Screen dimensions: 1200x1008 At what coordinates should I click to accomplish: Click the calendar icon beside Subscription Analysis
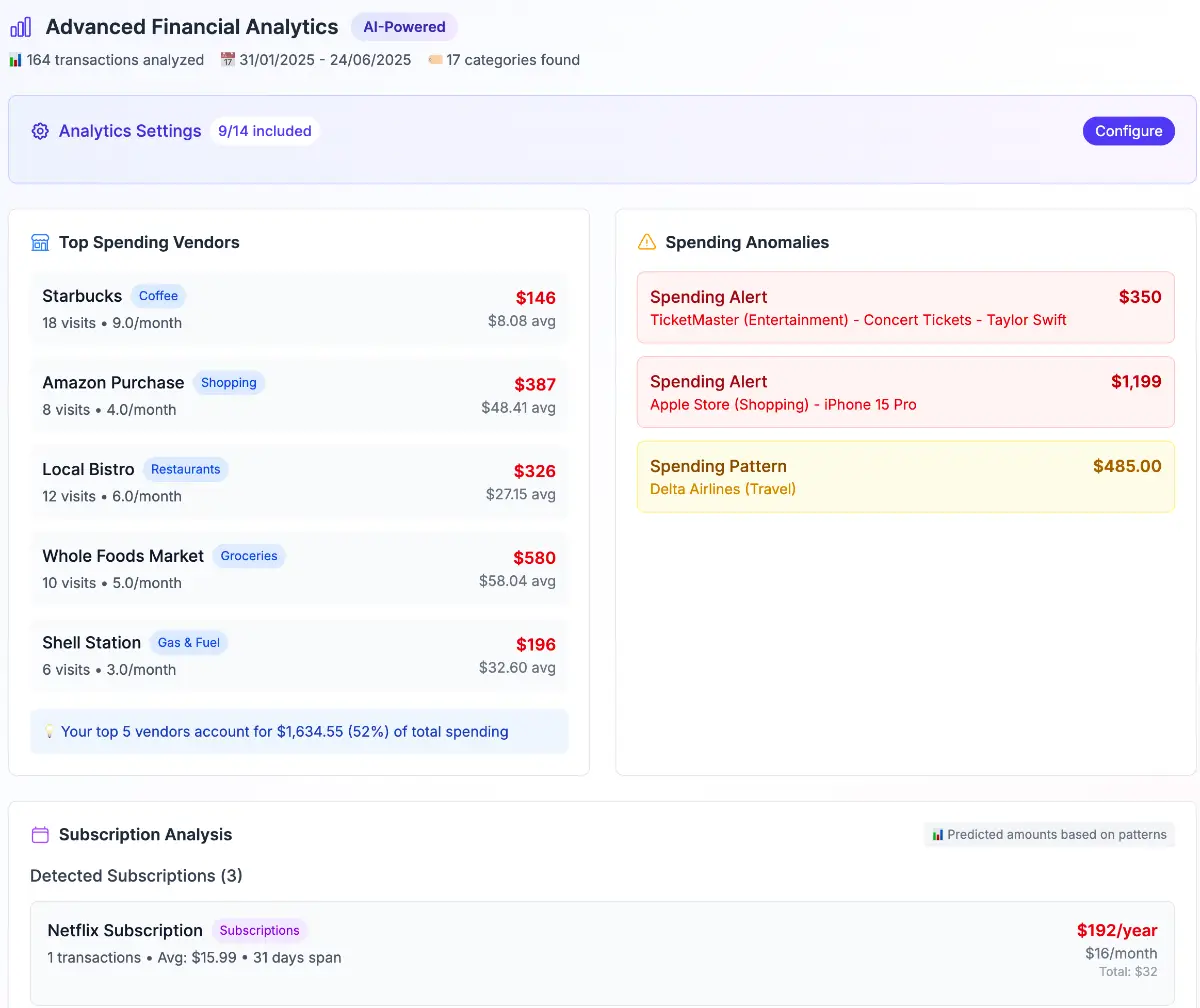(x=40, y=834)
